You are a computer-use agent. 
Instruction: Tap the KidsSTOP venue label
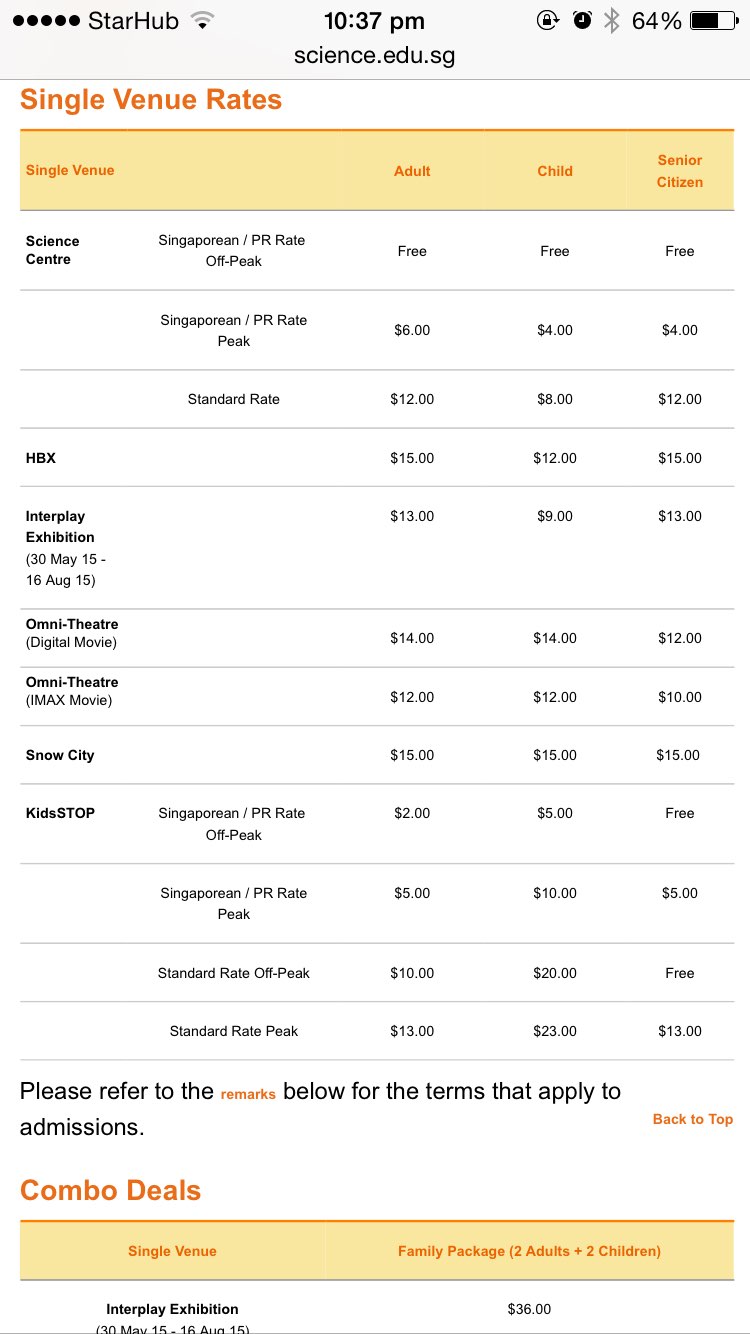tap(60, 813)
